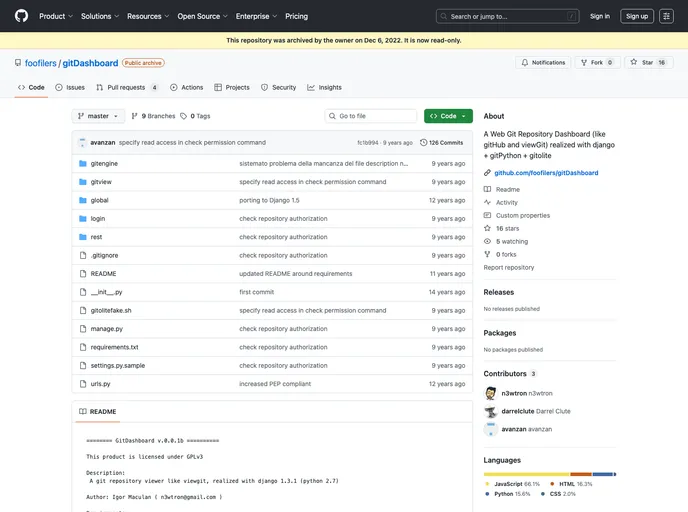Click the star icon in Star button

pyautogui.click(x=634, y=62)
